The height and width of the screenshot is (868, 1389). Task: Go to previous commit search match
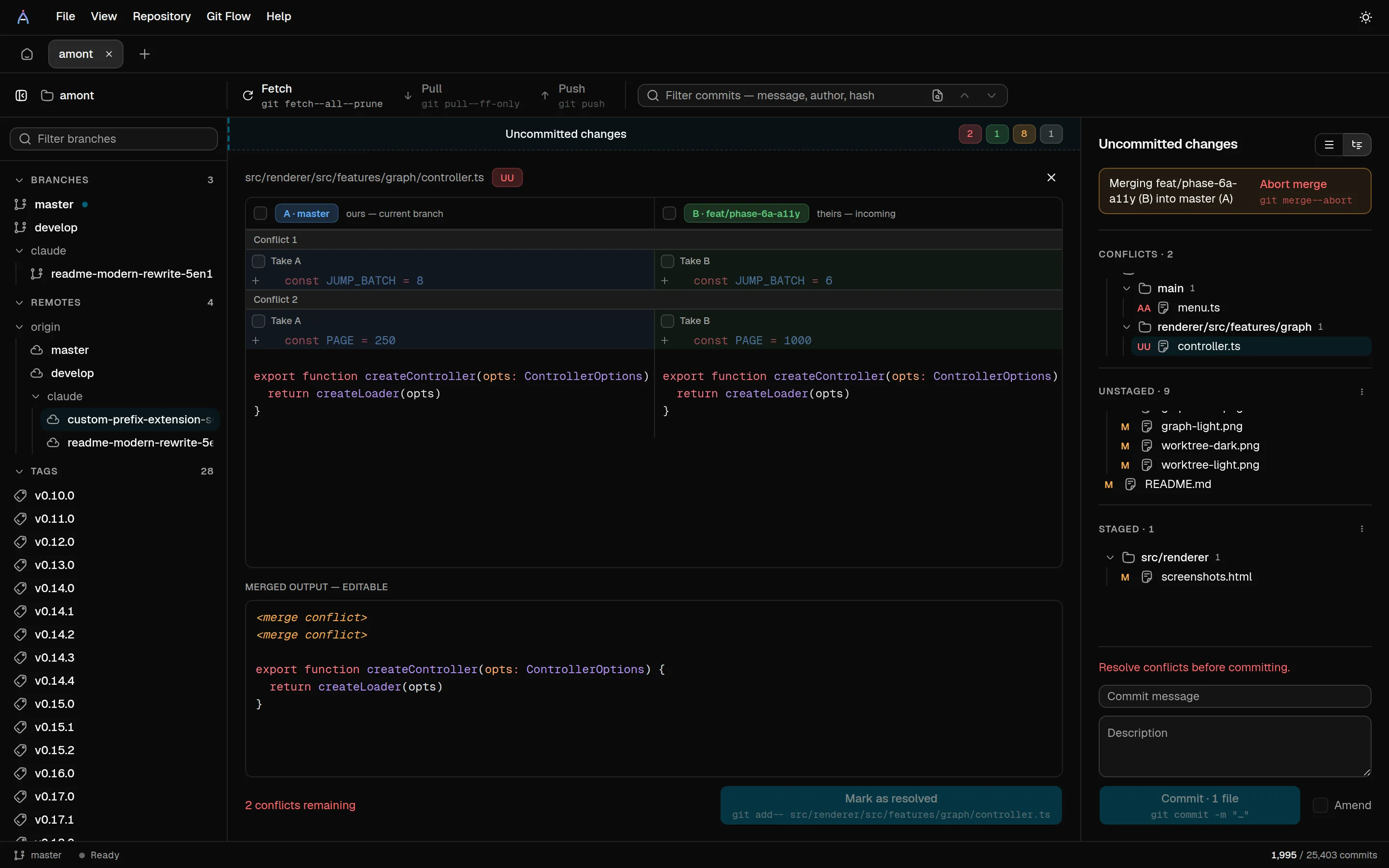pos(964,95)
